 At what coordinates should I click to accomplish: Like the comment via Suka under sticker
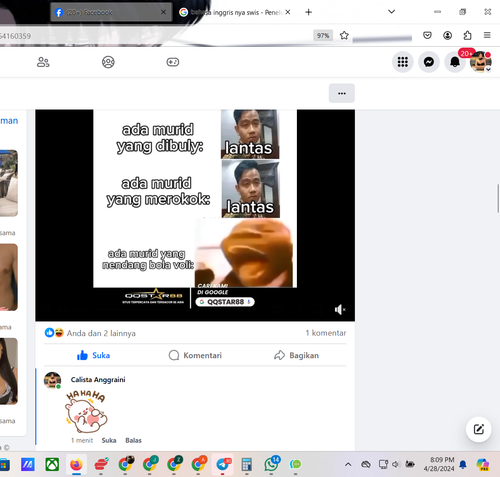(x=109, y=440)
